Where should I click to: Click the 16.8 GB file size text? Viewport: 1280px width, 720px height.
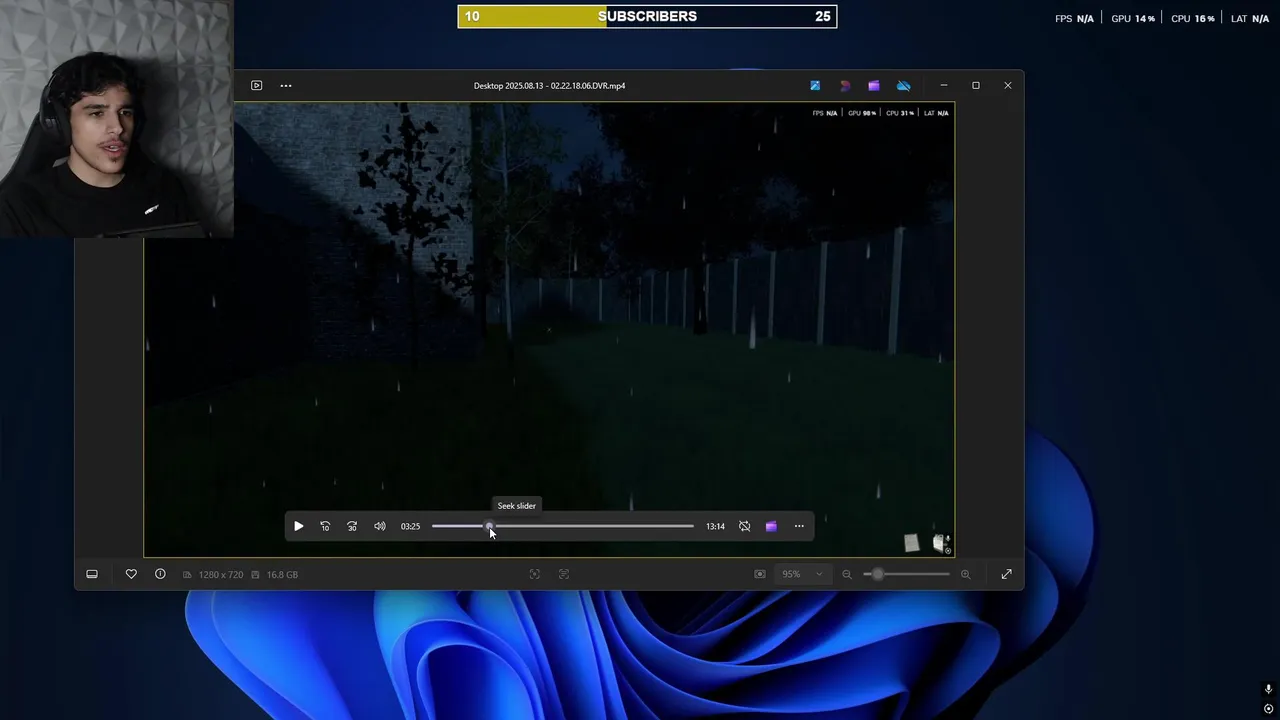click(282, 575)
